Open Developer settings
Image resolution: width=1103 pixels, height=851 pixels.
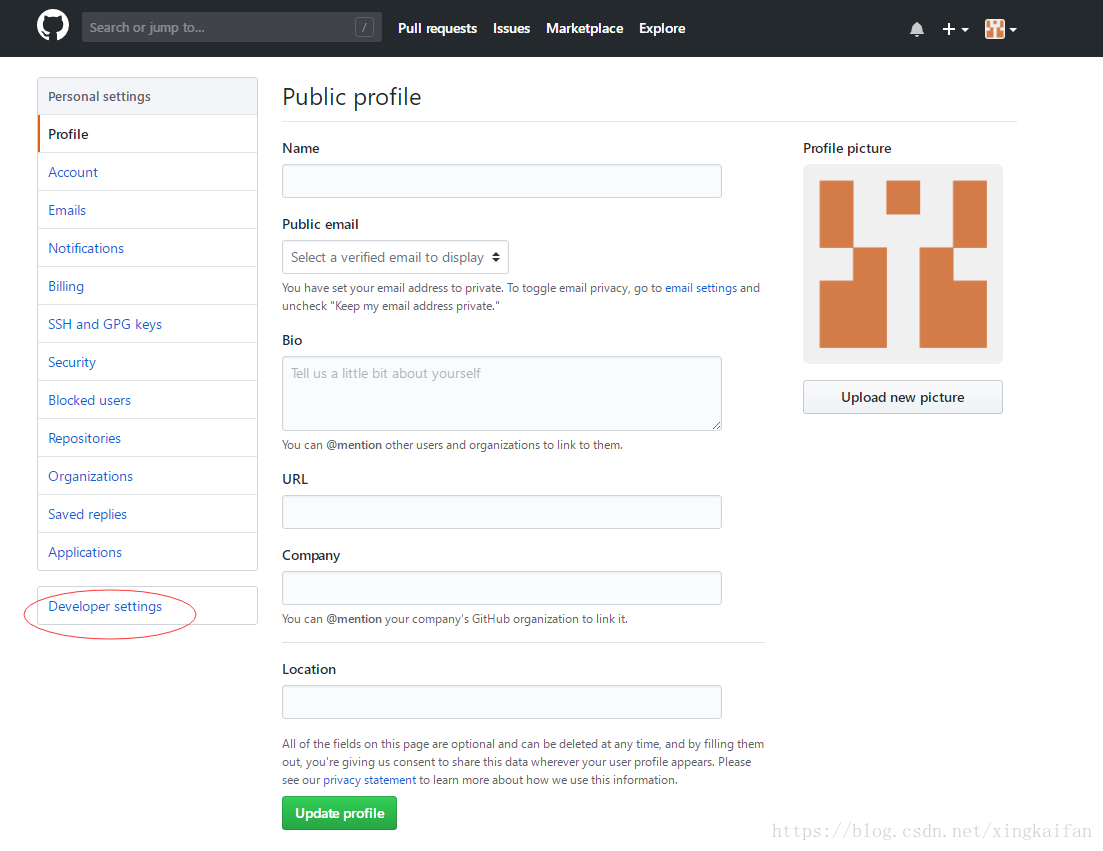pos(148,606)
